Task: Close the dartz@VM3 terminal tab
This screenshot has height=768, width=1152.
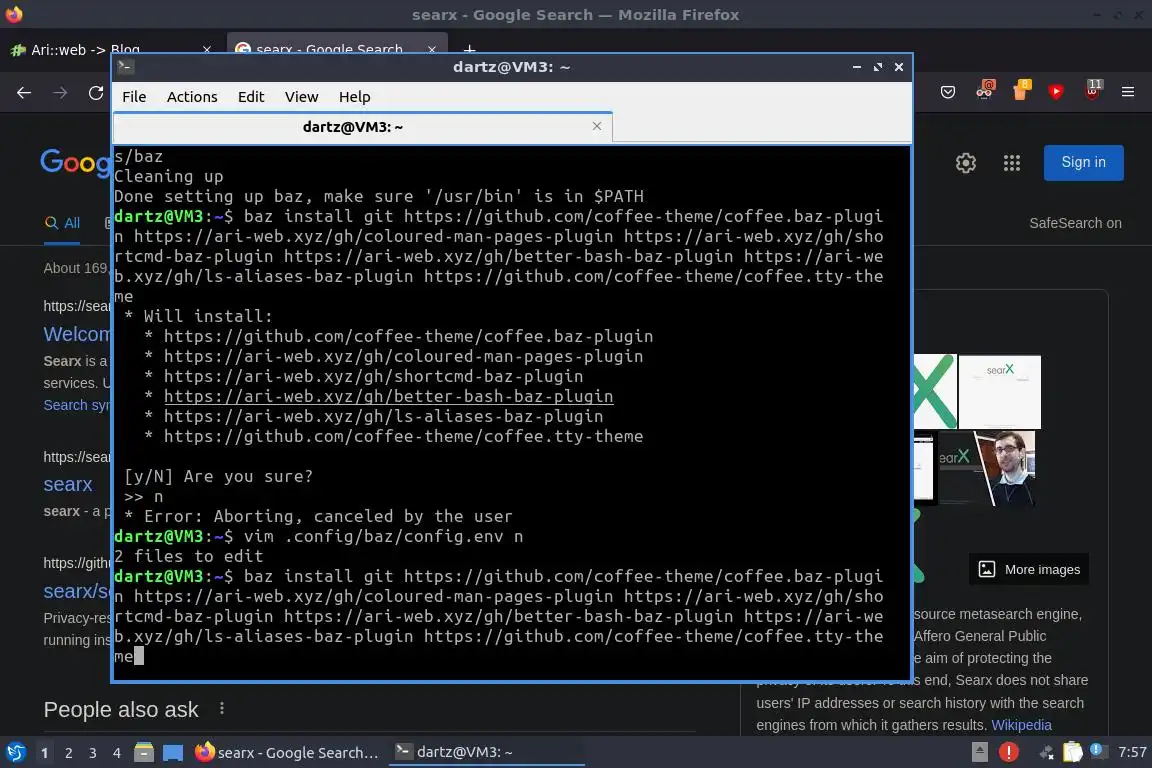Action: click(597, 126)
